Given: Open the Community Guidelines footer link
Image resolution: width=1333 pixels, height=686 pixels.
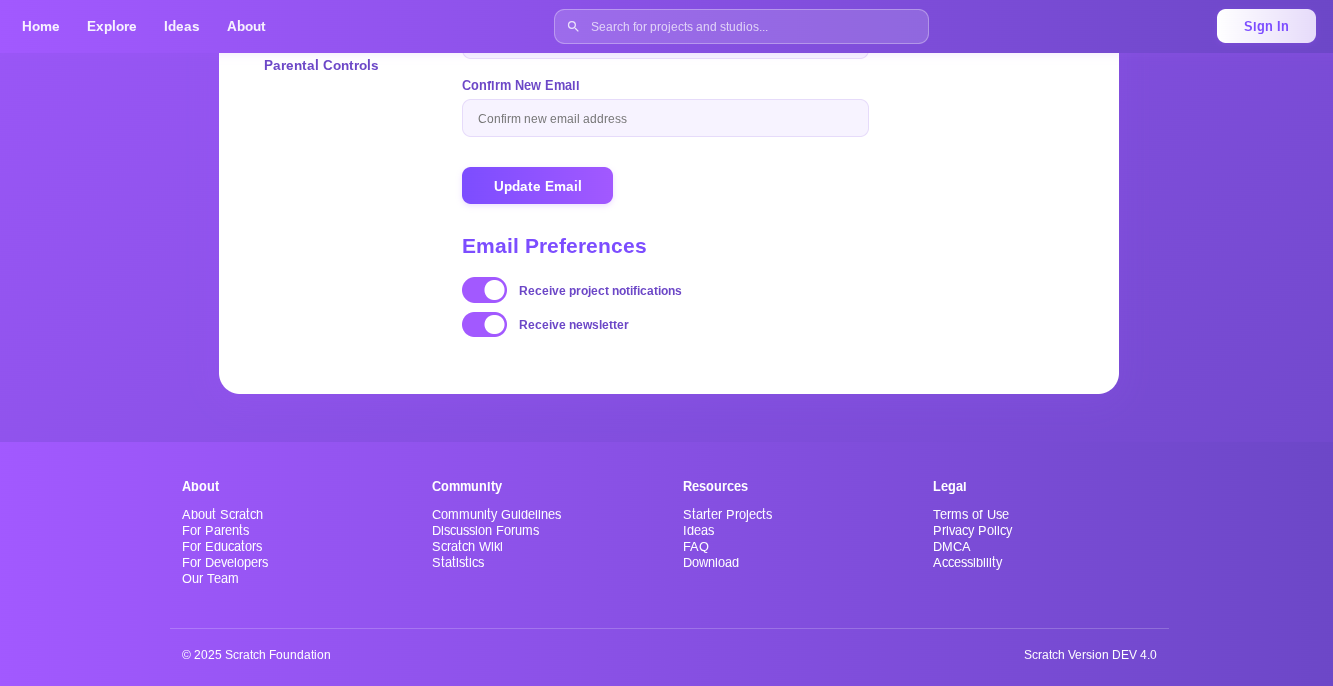Looking at the screenshot, I should [496, 514].
